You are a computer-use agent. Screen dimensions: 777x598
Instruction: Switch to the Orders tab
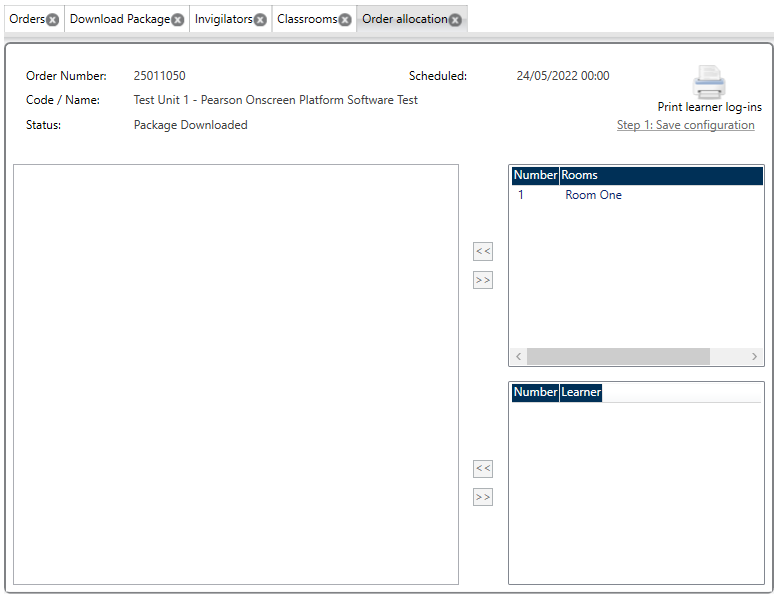(26, 19)
